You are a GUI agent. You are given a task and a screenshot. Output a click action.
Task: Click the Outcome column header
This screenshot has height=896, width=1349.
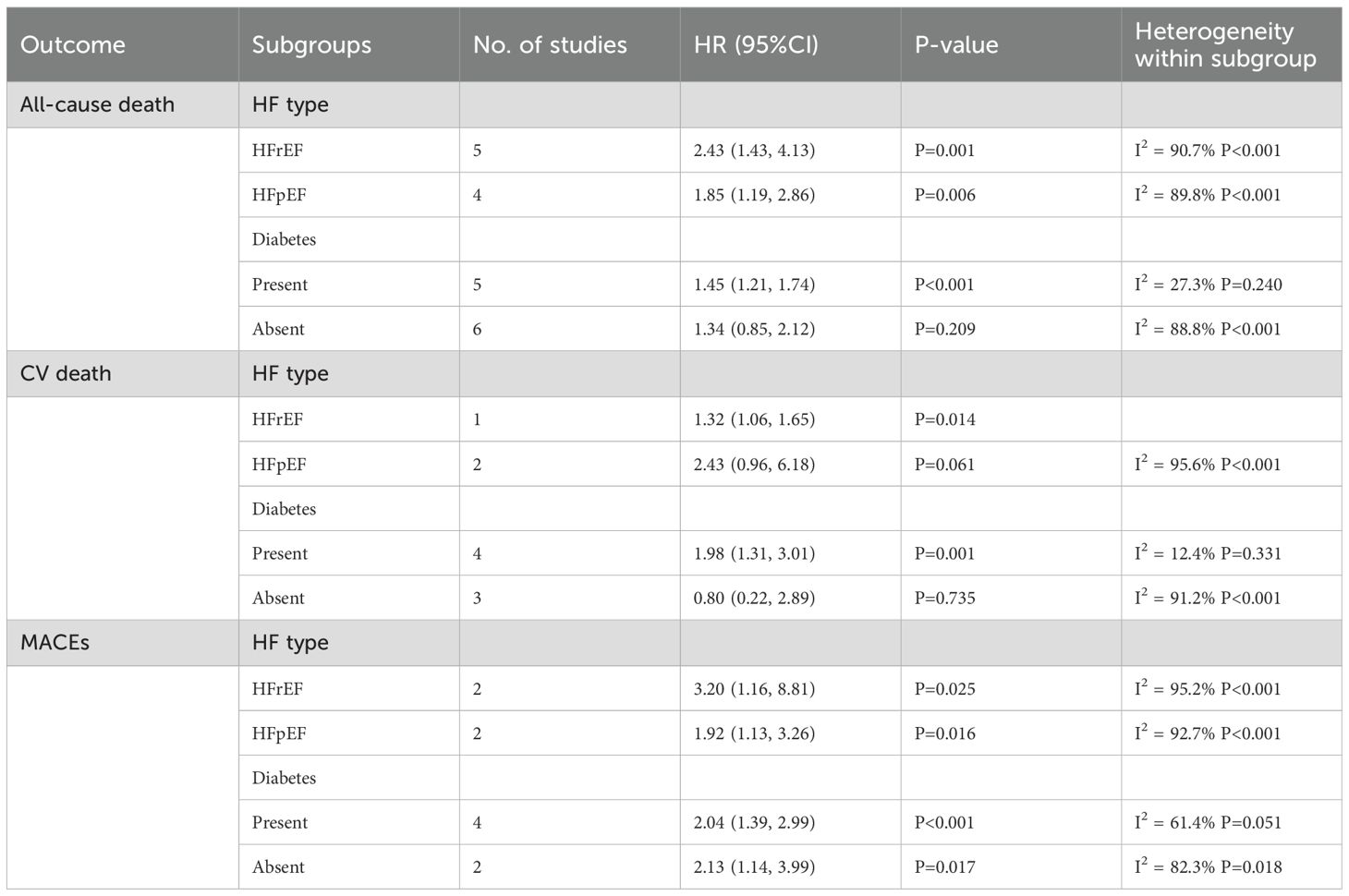click(72, 44)
